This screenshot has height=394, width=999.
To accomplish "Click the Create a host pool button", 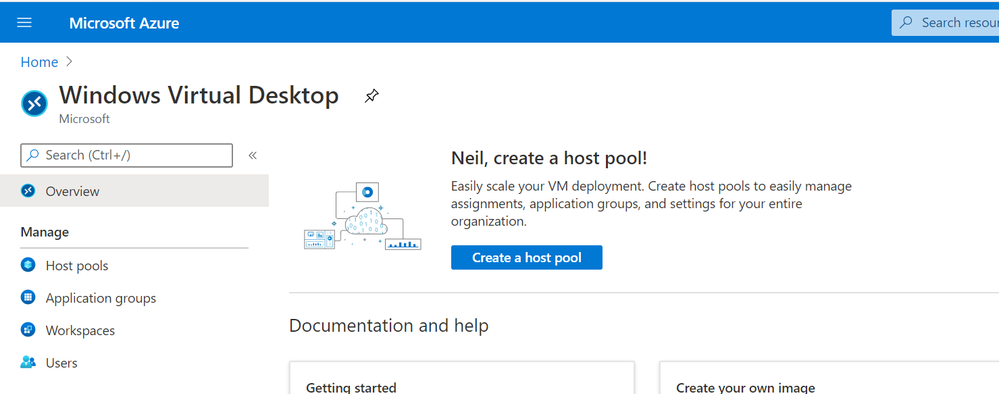I will (526, 258).
